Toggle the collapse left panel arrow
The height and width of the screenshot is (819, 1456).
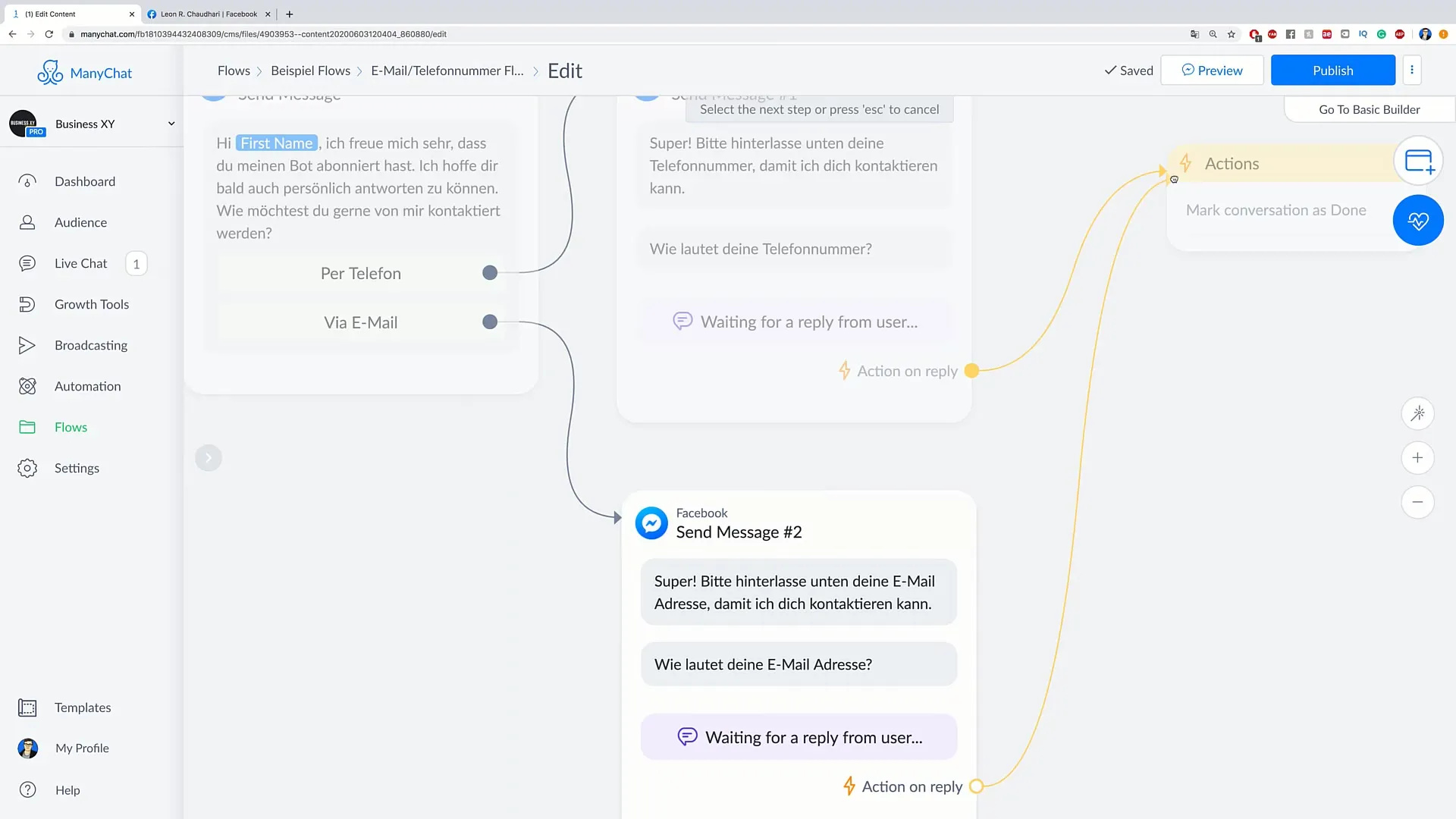[x=208, y=457]
